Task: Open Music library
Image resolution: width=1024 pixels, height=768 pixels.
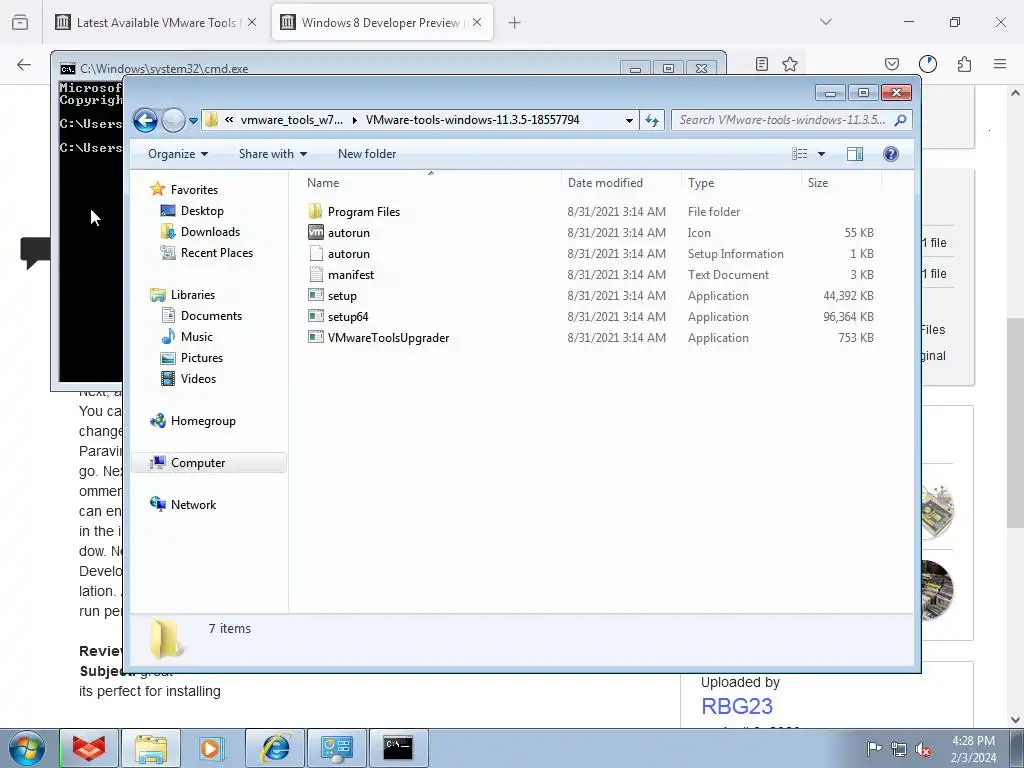Action: pyautogui.click(x=197, y=336)
